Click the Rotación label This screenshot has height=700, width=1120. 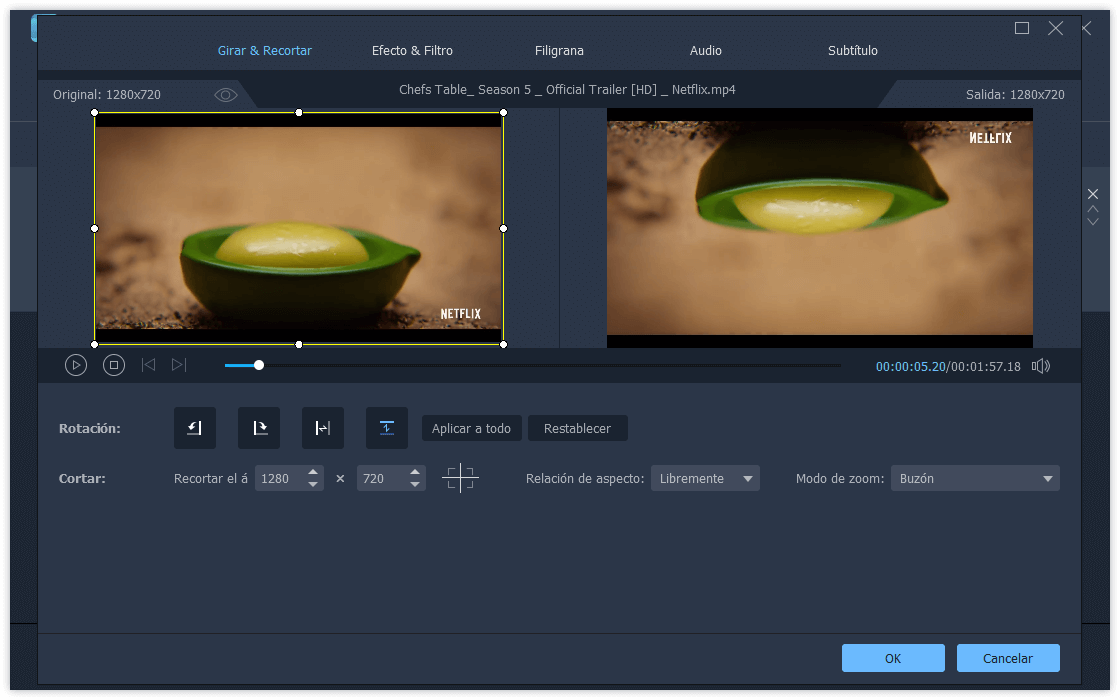(x=89, y=429)
